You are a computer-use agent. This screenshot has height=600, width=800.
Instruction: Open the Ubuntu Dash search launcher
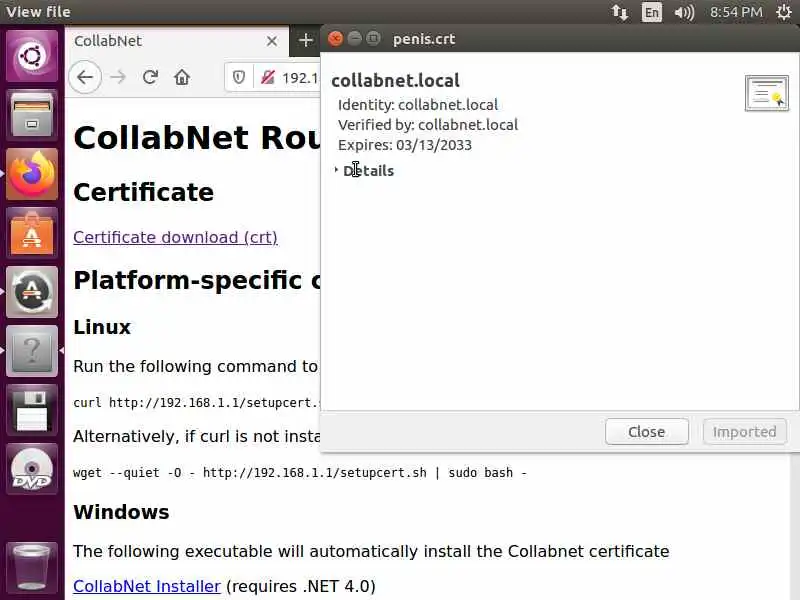[32, 56]
